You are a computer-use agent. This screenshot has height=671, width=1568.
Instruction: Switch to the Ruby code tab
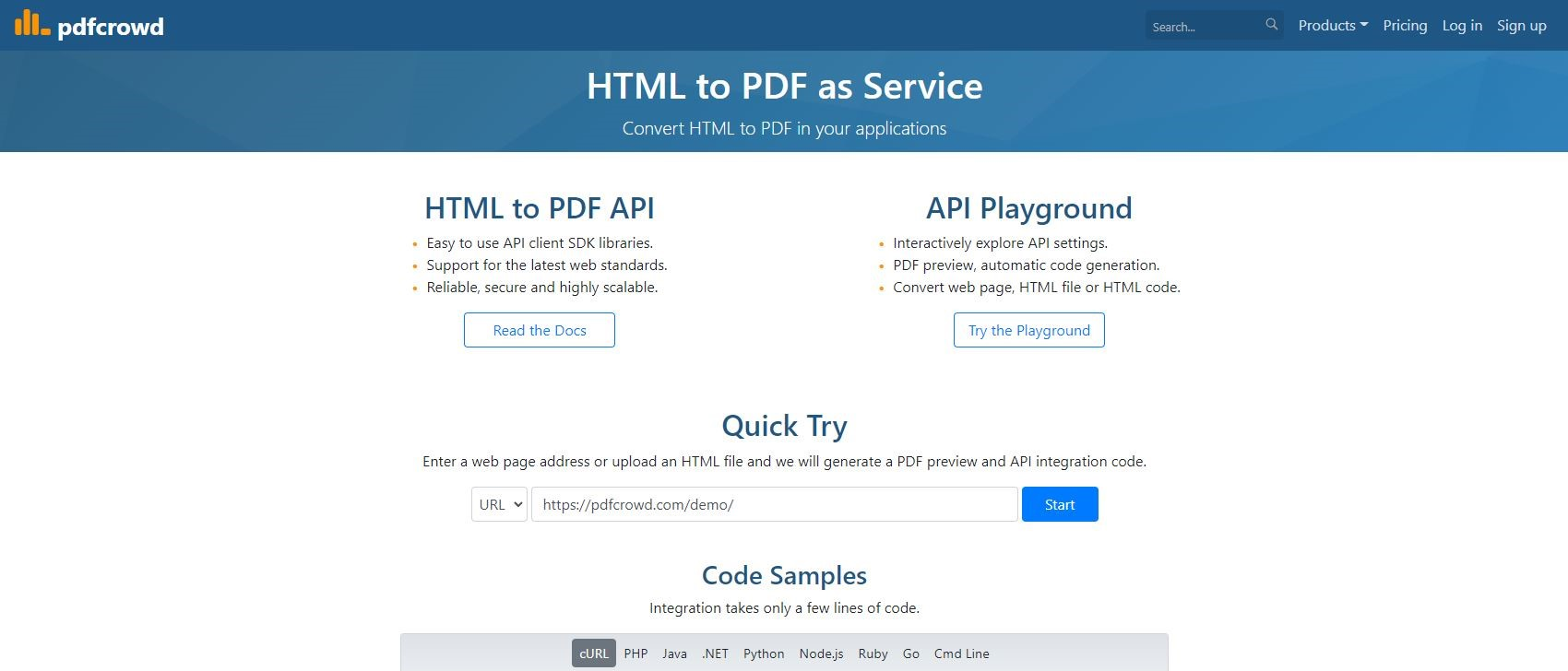873,653
